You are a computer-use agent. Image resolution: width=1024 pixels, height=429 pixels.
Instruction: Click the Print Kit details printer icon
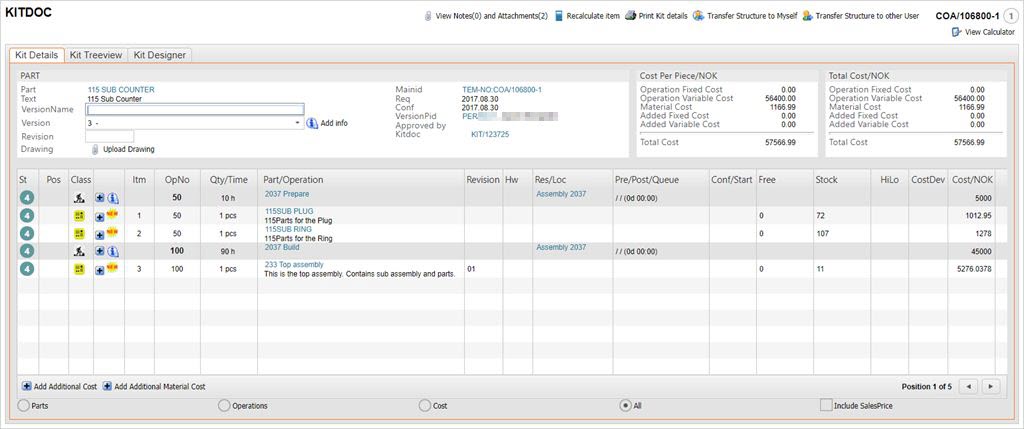[x=631, y=16]
